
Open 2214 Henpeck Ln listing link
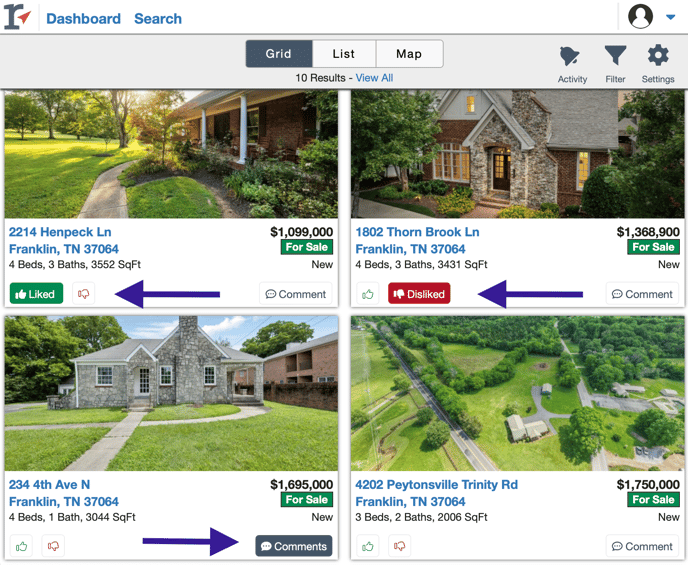pyautogui.click(x=64, y=240)
